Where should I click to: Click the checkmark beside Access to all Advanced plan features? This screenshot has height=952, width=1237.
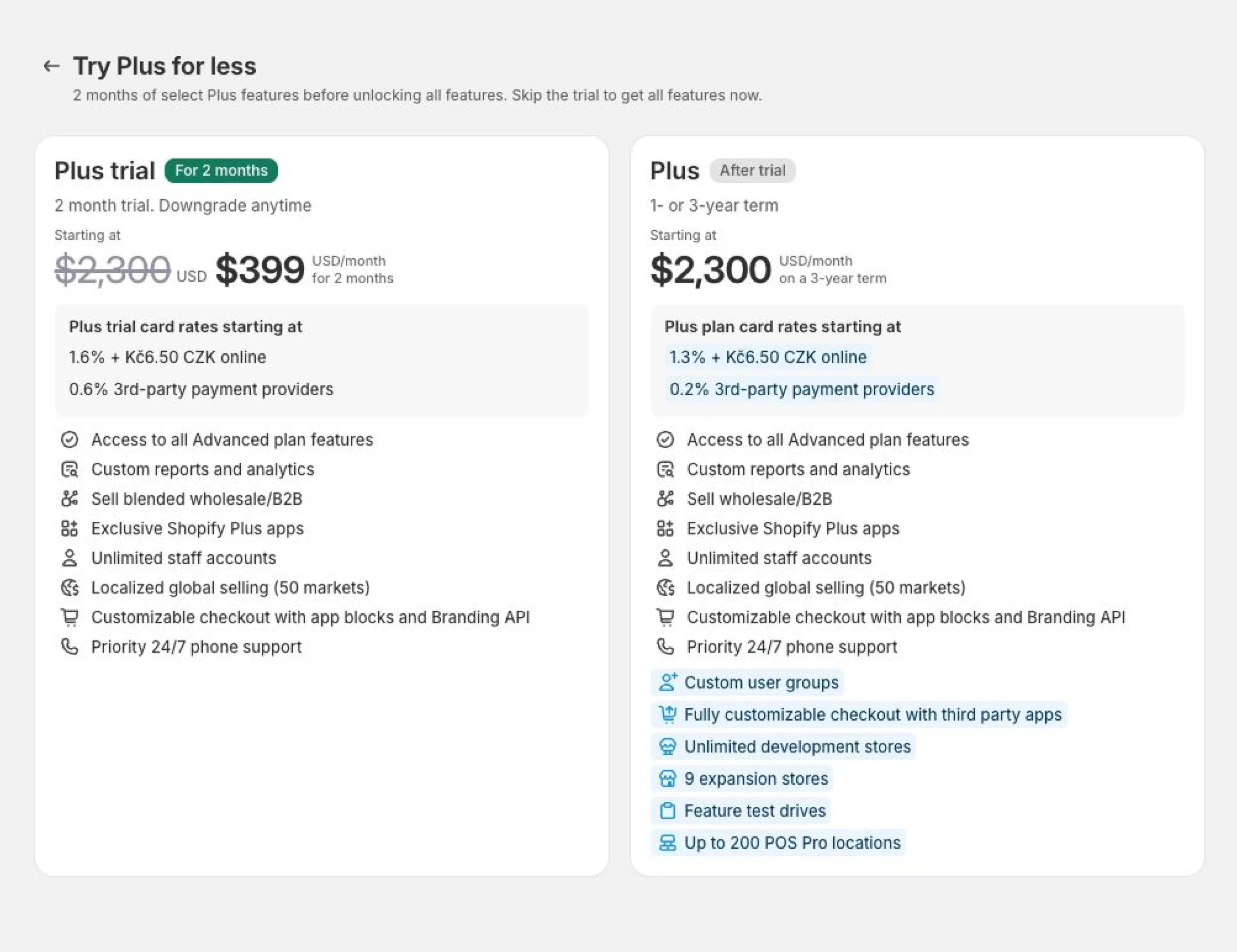[70, 439]
